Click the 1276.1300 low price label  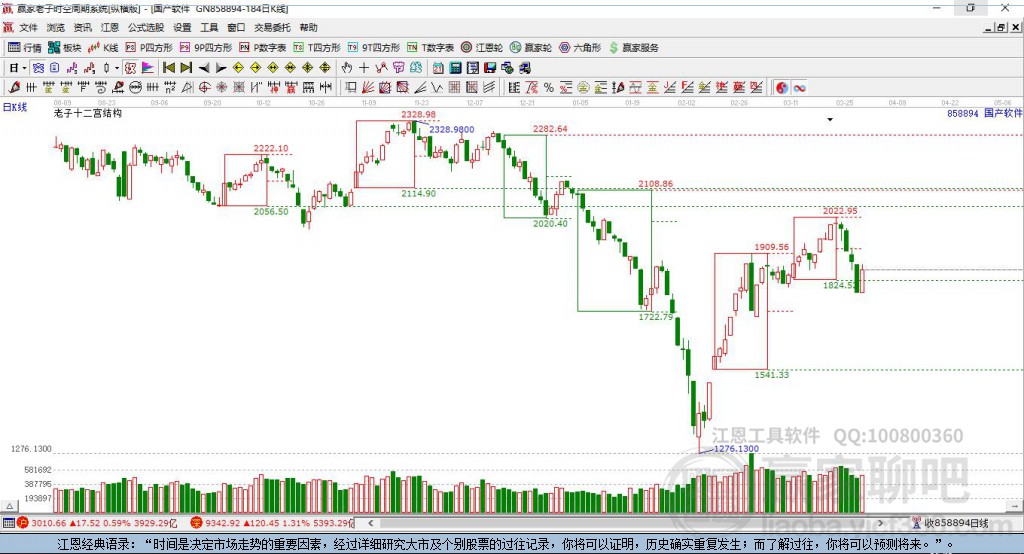(x=736, y=449)
